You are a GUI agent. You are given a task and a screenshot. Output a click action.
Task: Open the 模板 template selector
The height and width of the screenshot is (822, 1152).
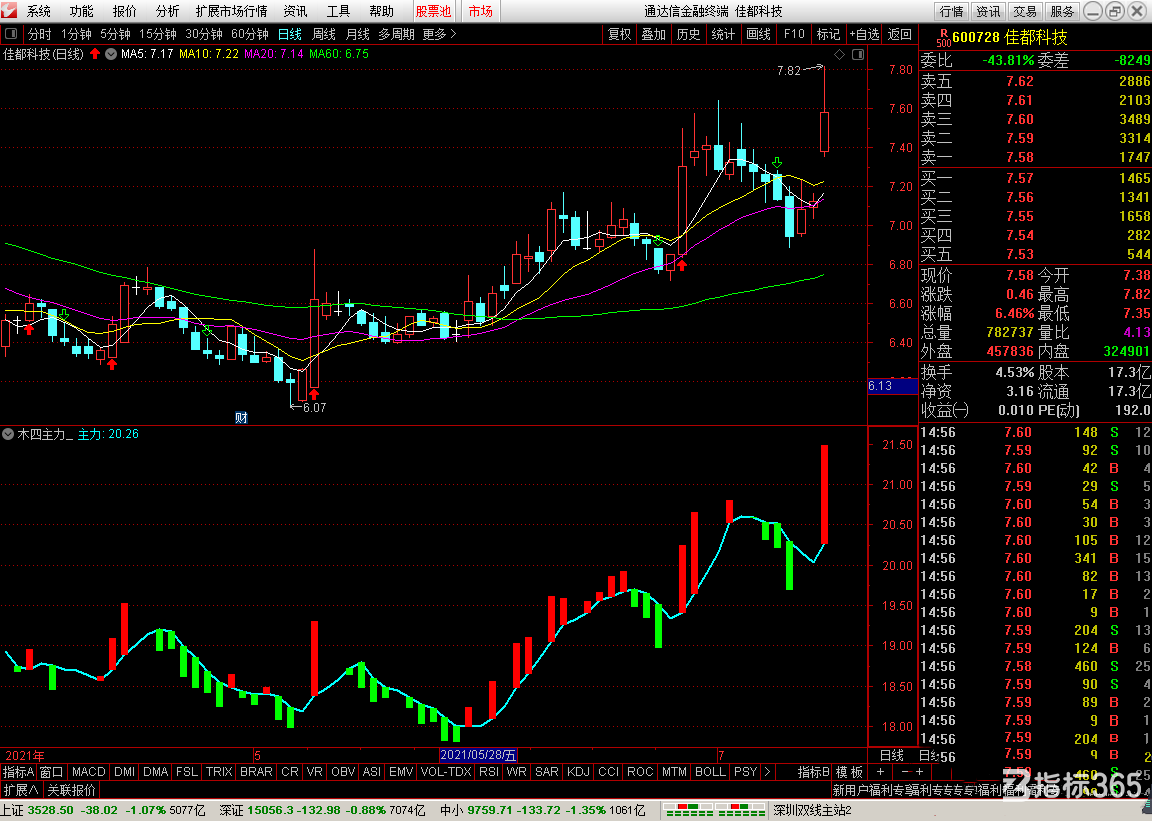coord(849,771)
